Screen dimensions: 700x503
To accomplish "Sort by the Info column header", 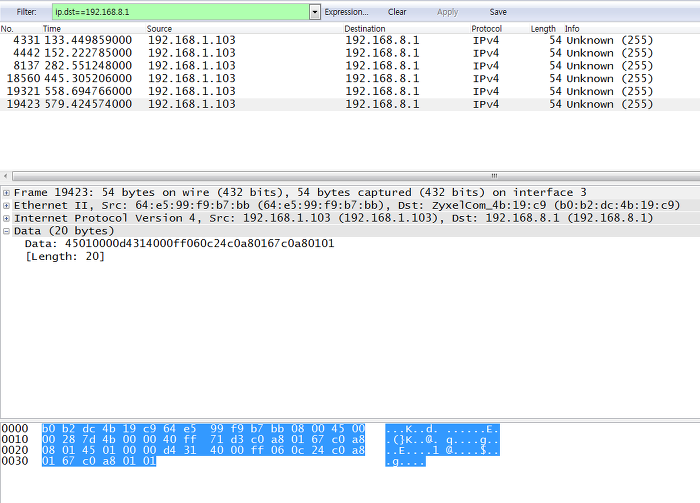I will click(572, 29).
